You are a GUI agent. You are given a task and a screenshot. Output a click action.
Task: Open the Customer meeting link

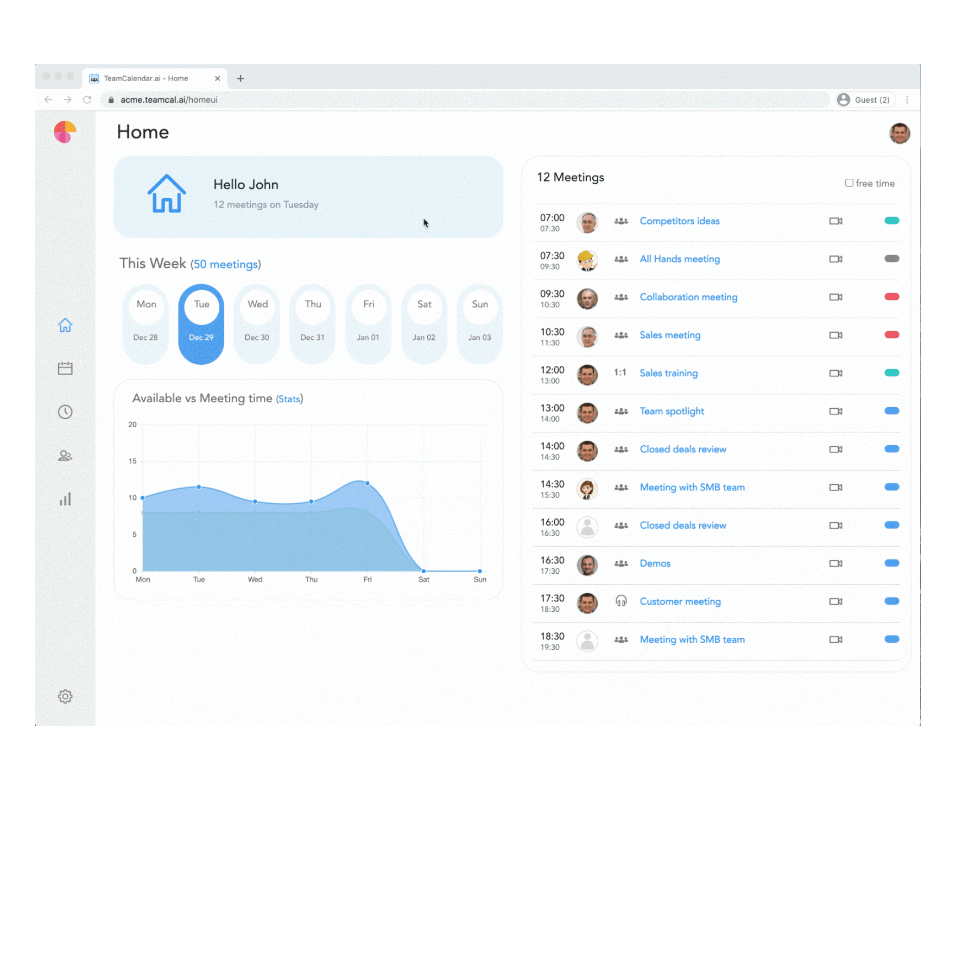coord(680,601)
